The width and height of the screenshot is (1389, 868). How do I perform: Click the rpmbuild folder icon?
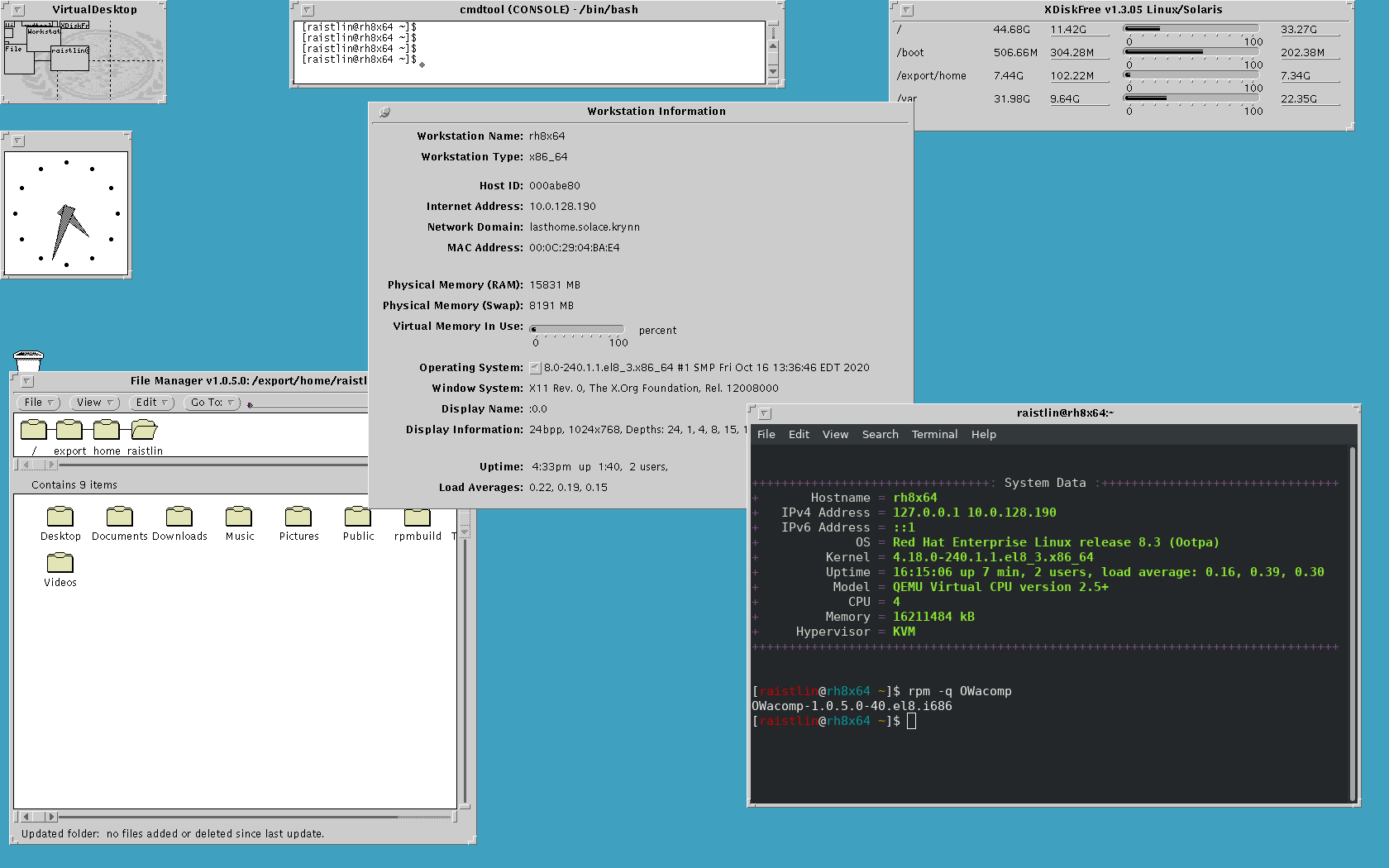[x=417, y=517]
